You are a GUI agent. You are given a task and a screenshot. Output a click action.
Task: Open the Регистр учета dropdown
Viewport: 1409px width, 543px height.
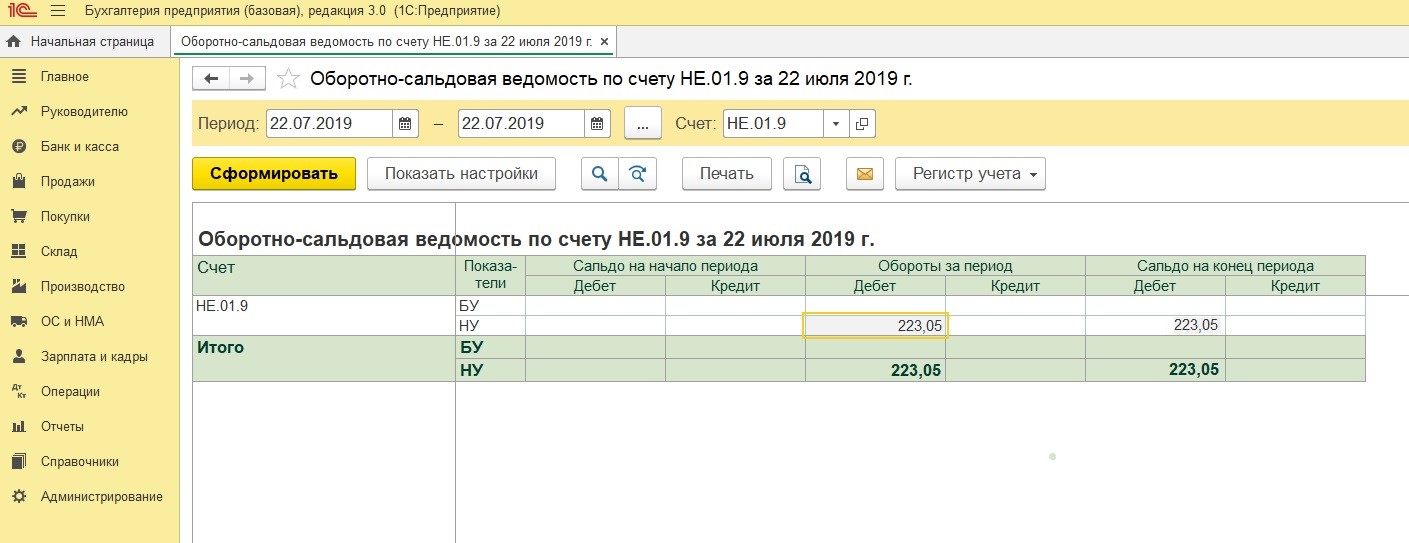coord(969,174)
